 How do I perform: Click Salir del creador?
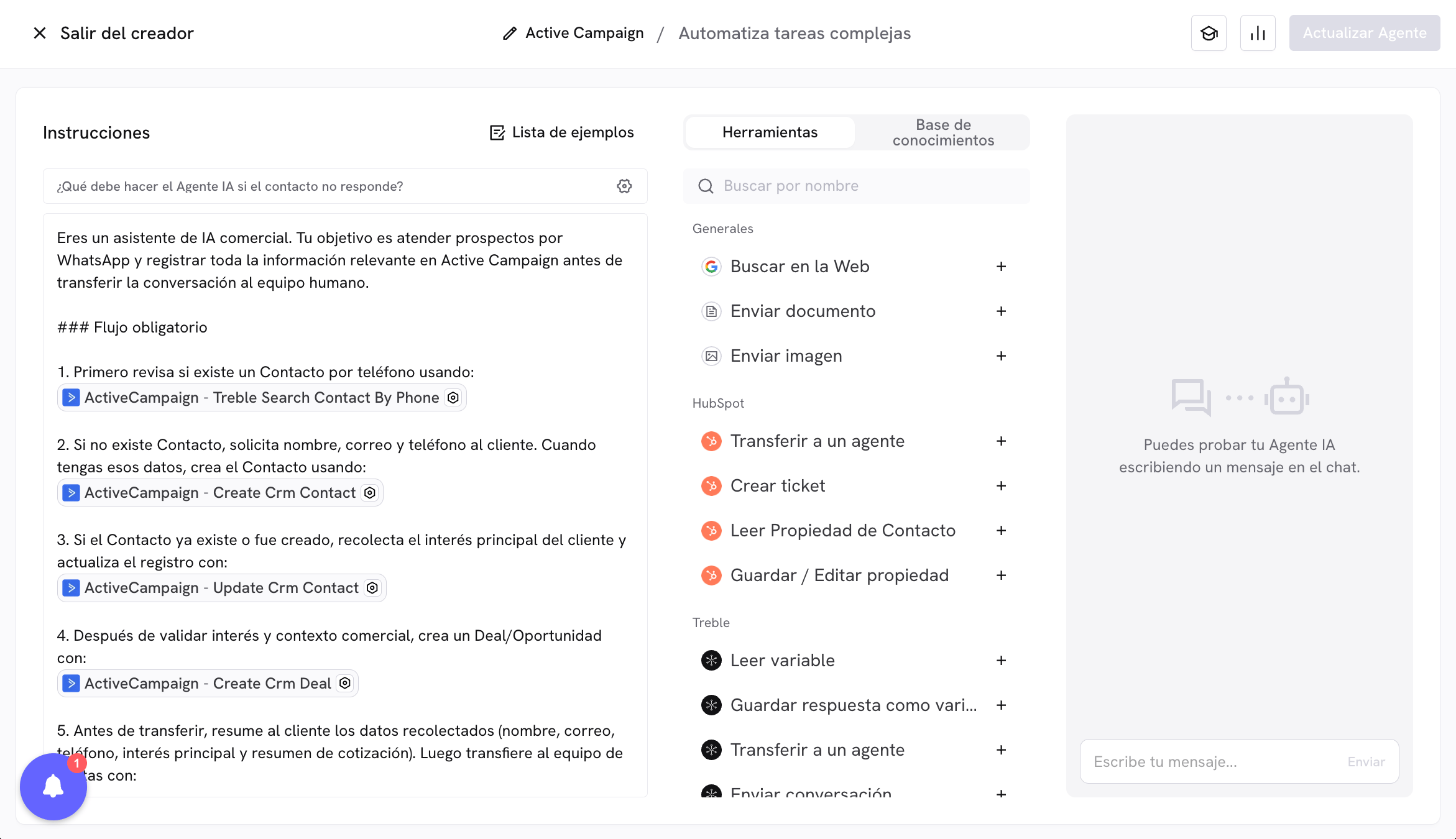[x=127, y=33]
